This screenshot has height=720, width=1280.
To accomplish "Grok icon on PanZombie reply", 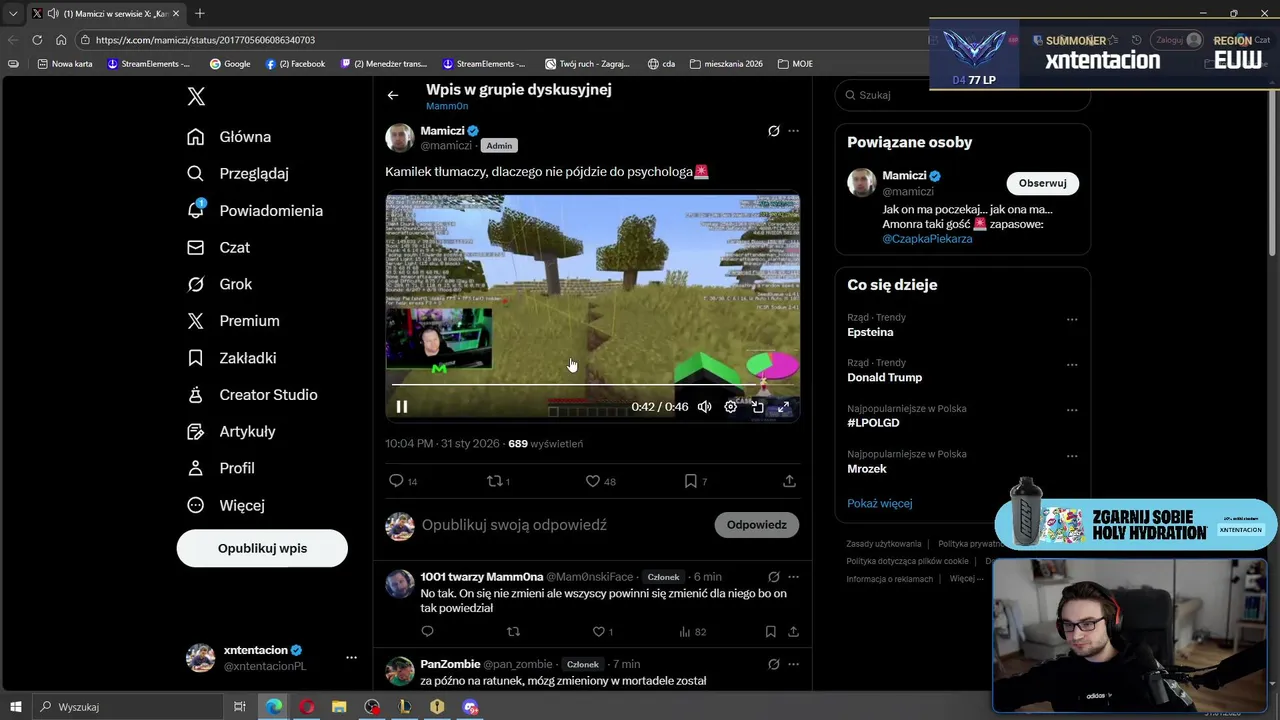I will point(773,664).
